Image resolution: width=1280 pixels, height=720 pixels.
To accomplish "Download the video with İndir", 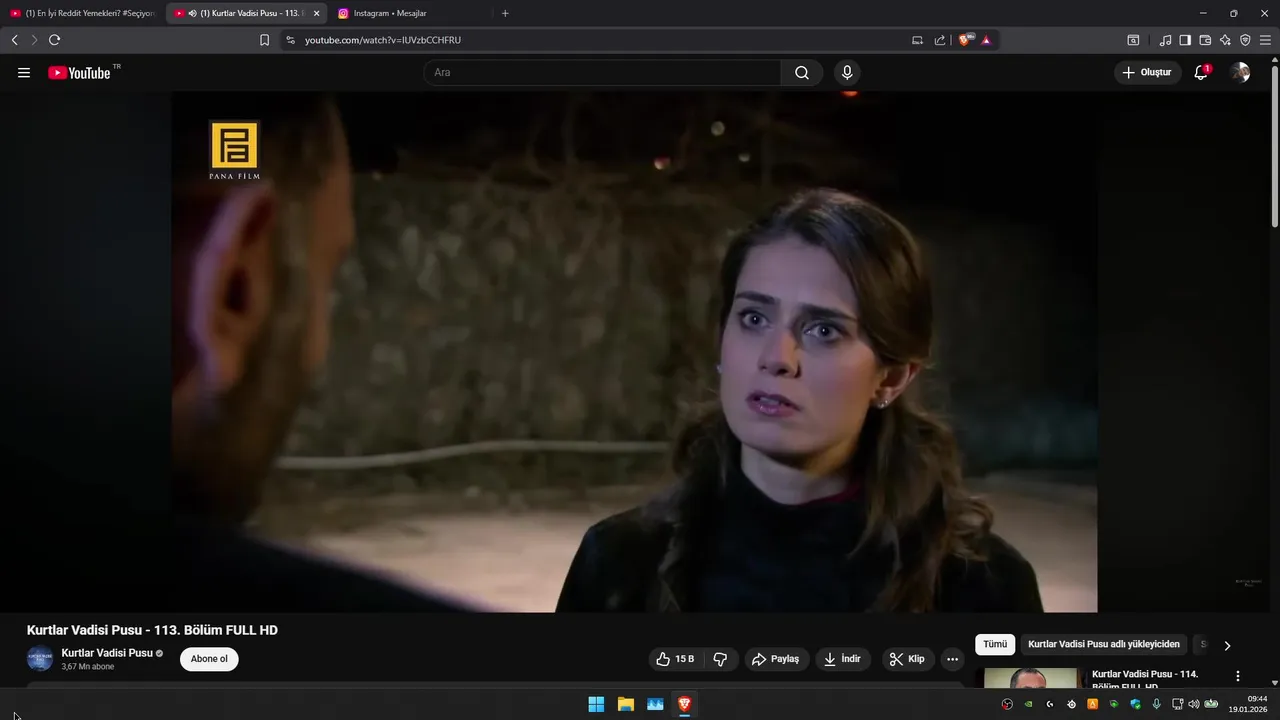I will point(842,659).
